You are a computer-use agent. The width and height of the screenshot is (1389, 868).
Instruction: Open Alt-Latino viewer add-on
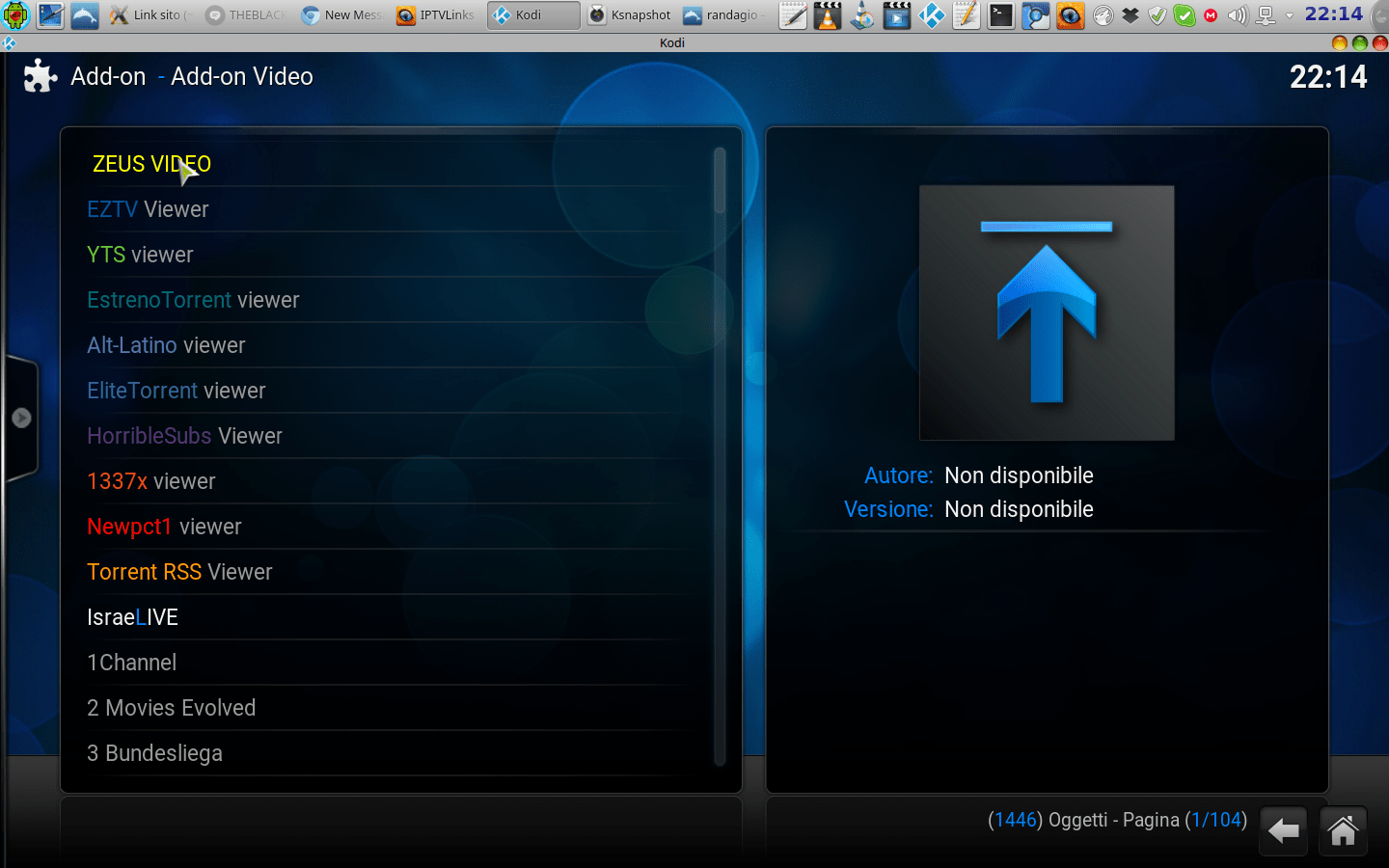(x=398, y=345)
